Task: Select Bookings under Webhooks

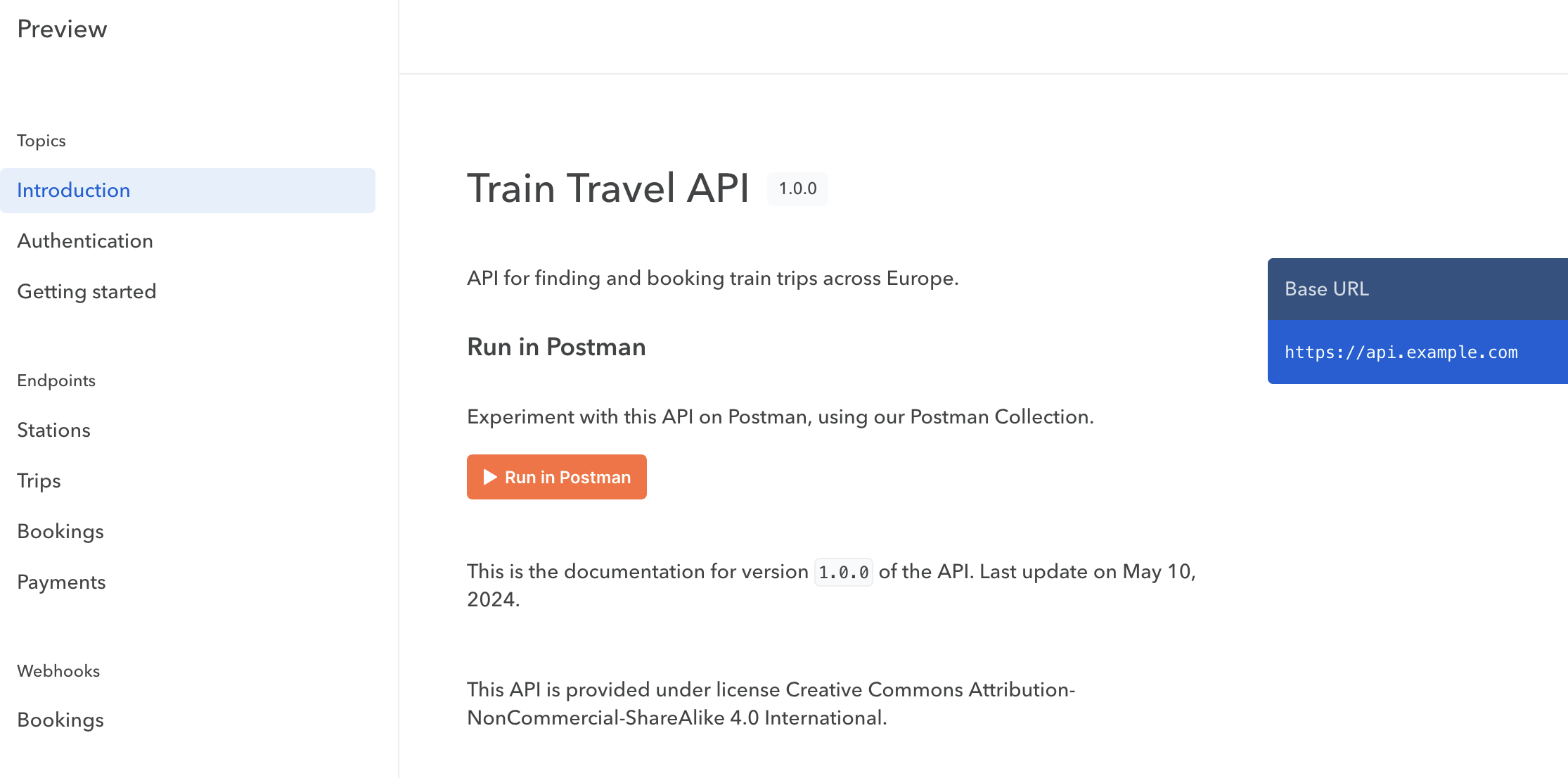Action: tap(60, 720)
